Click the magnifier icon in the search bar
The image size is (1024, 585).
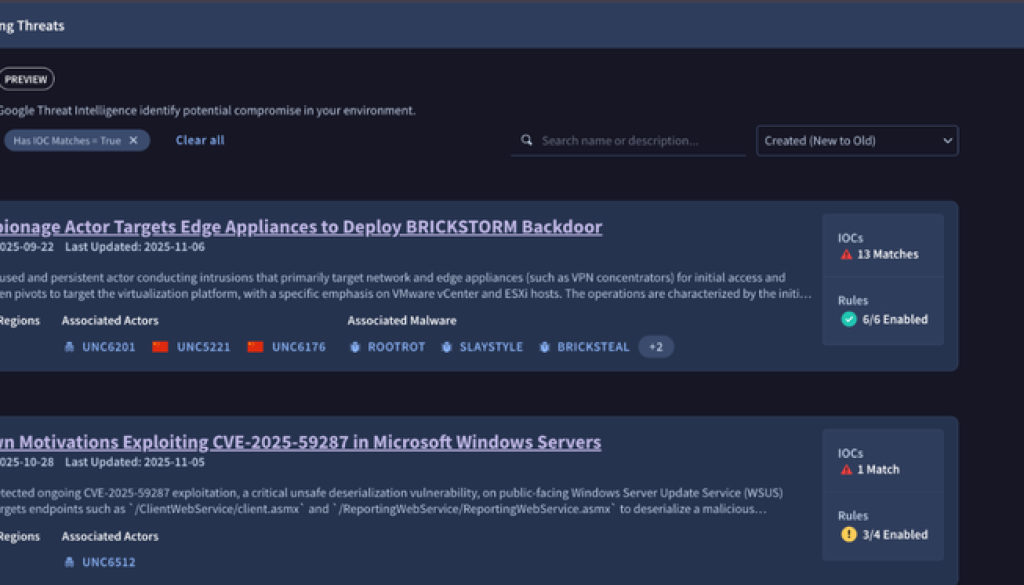click(527, 141)
